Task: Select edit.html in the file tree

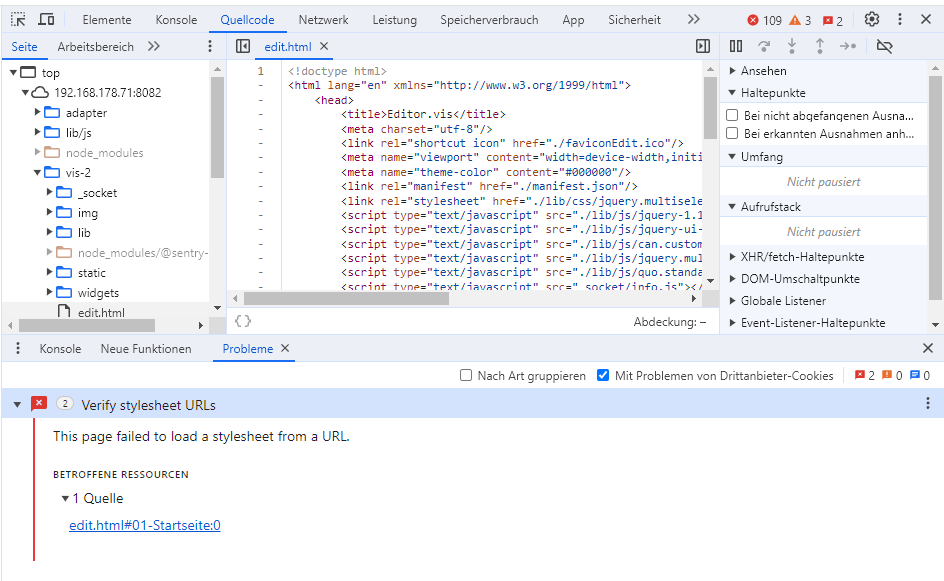Action: (101, 312)
